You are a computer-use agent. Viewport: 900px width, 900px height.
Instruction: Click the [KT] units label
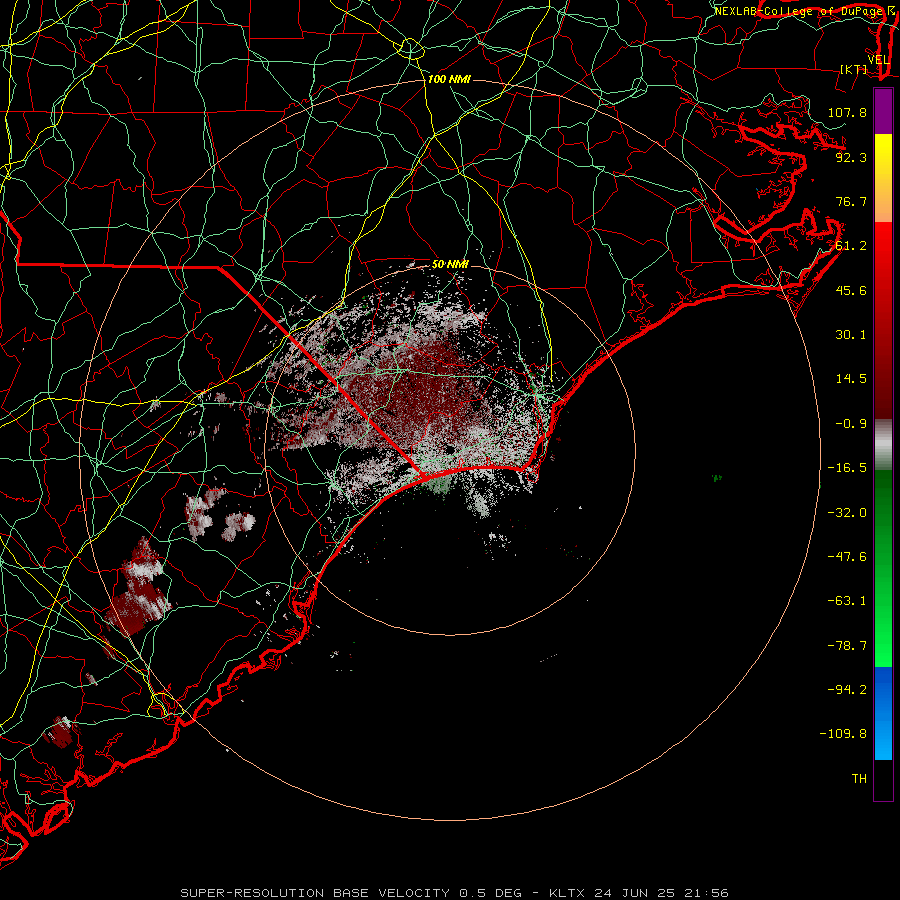click(x=854, y=69)
